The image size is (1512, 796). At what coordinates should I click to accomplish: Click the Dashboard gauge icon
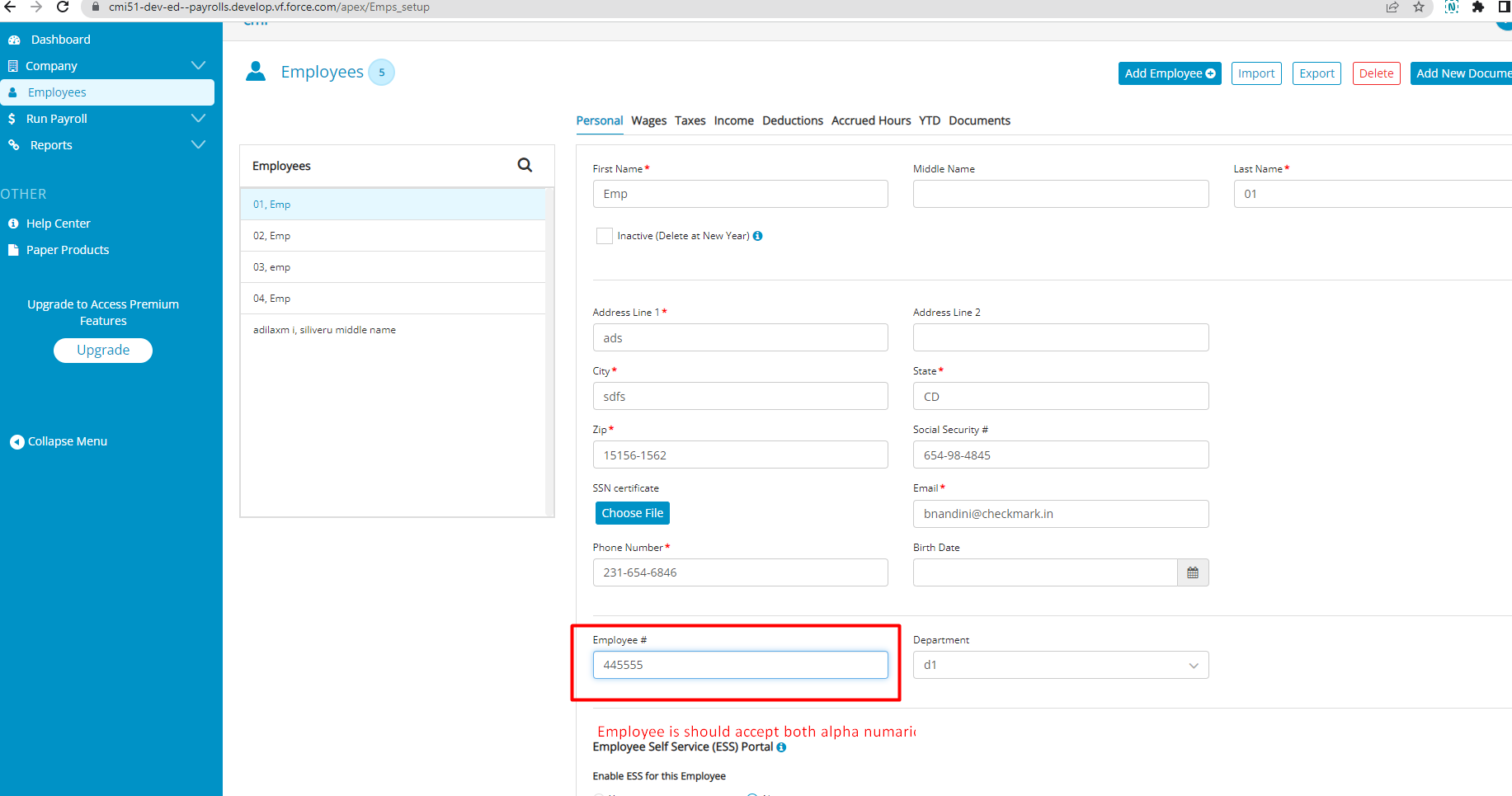[x=14, y=40]
